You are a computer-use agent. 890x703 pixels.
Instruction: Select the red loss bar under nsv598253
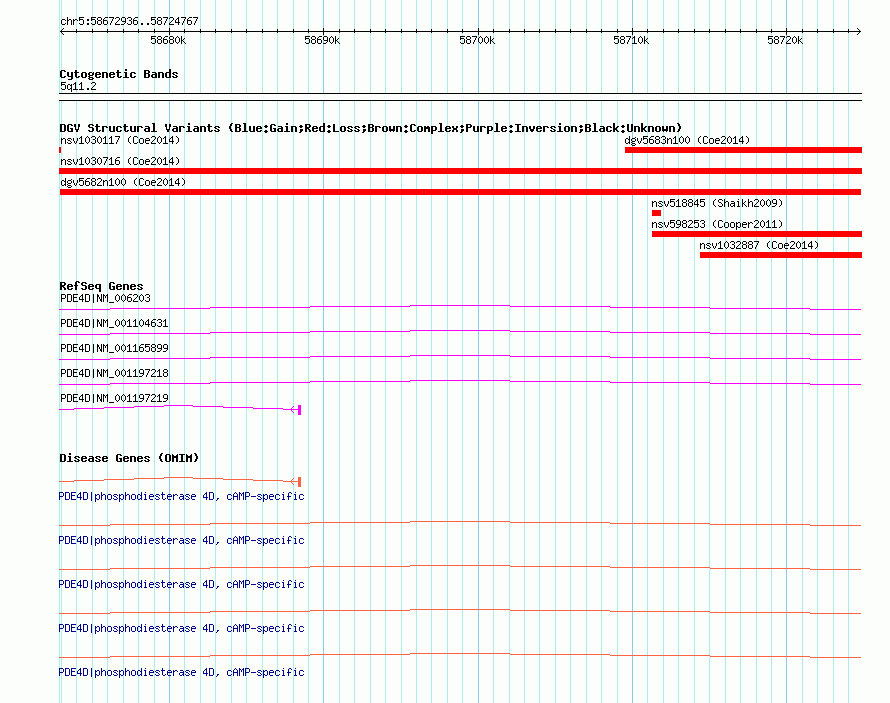click(x=757, y=234)
